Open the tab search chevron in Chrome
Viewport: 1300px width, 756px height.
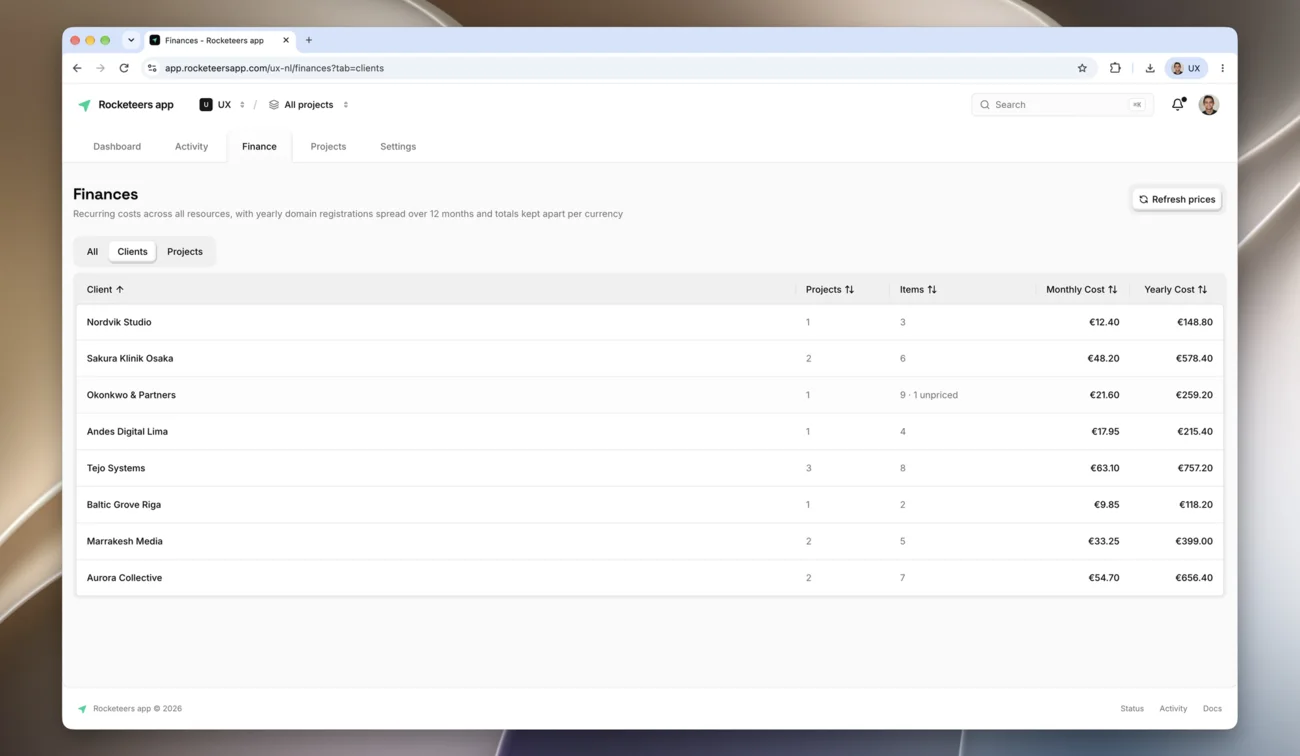131,40
